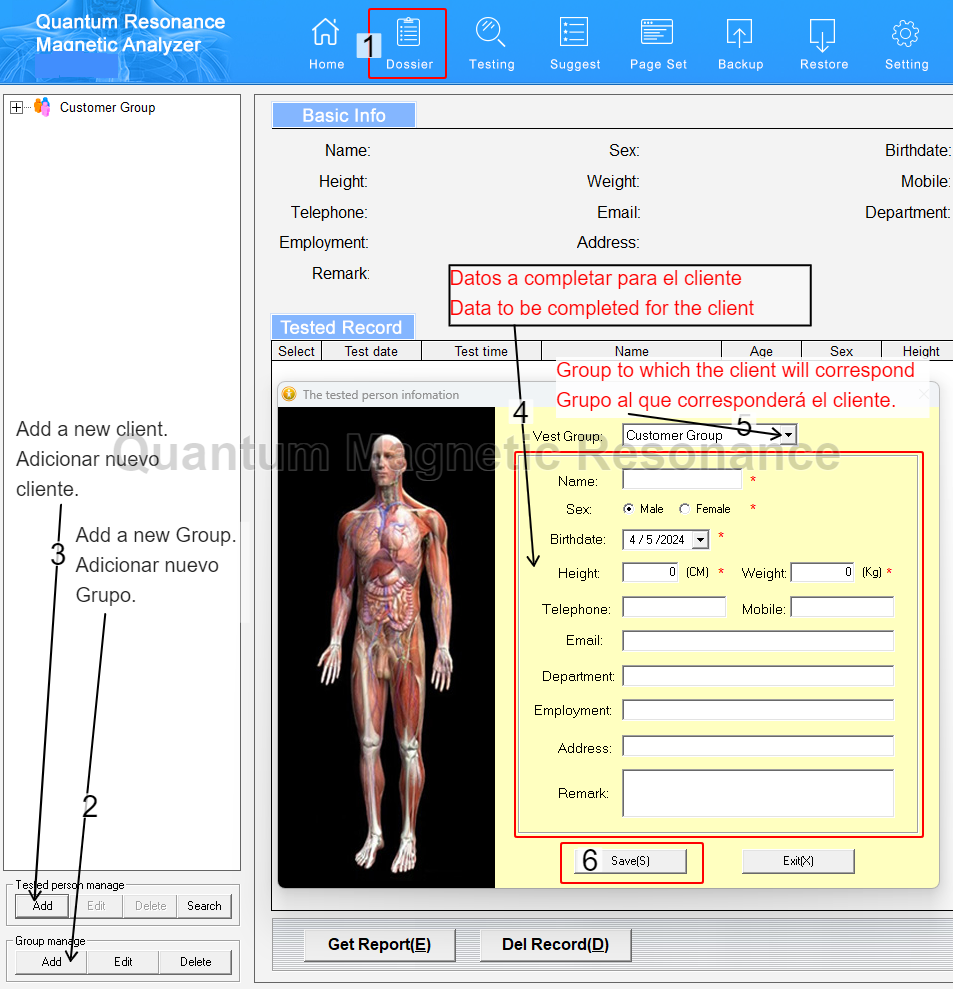This screenshot has width=953, height=989.
Task: Click the Save(S) button
Action: [630, 861]
